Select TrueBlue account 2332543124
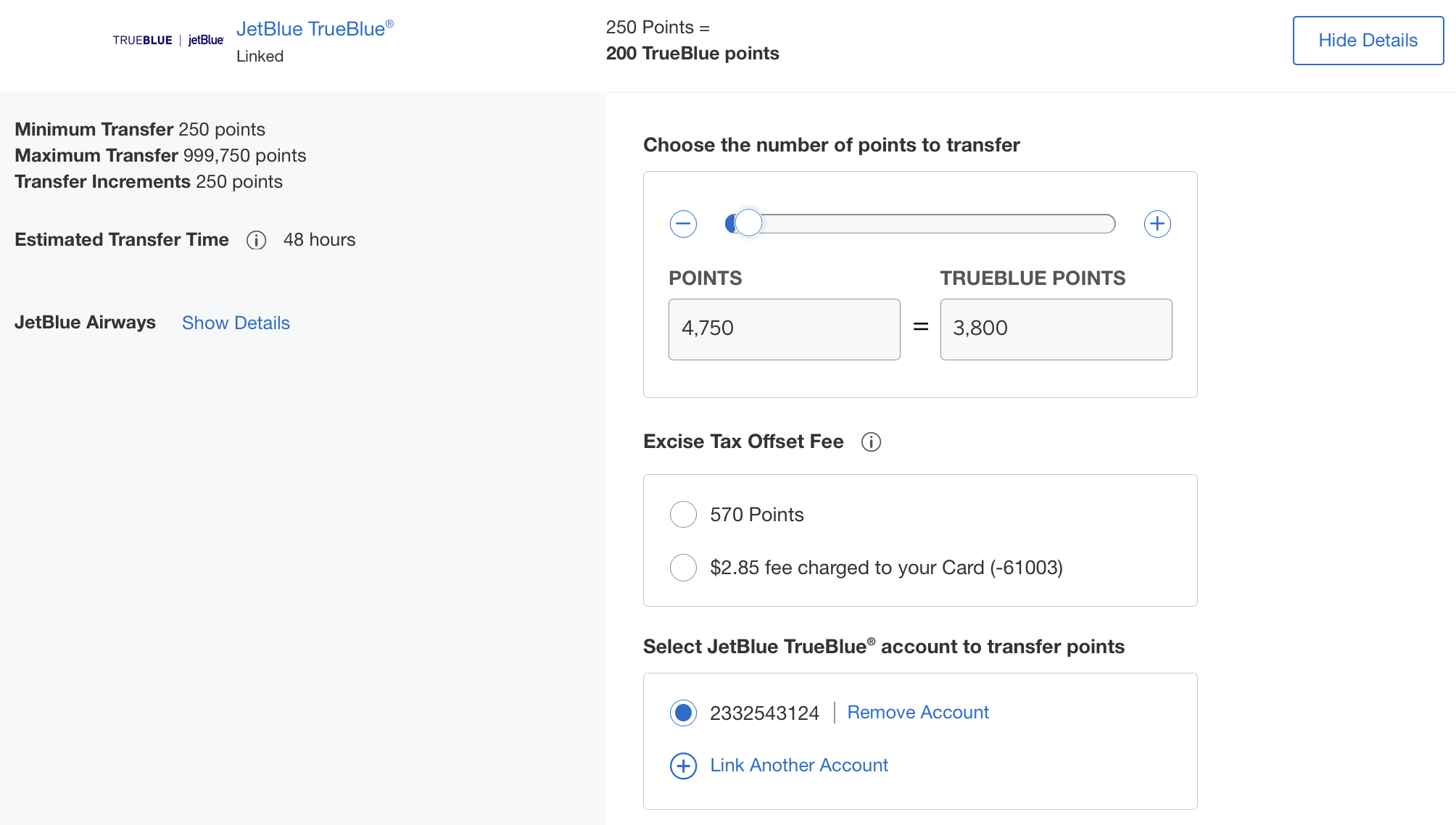The width and height of the screenshot is (1456, 825). [682, 713]
